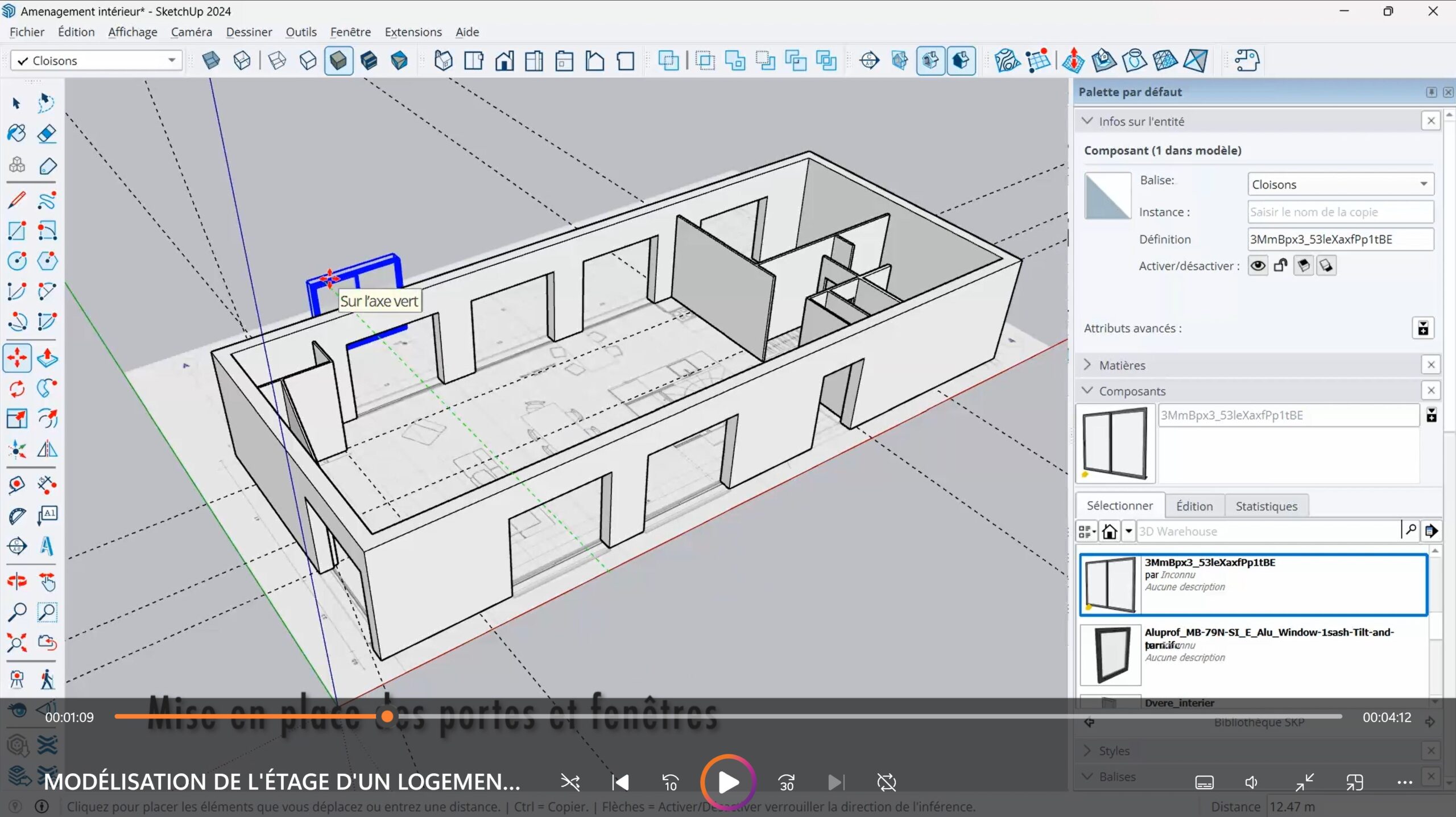This screenshot has width=1456, height=817.
Task: Click In Model home button
Action: pos(1109,531)
